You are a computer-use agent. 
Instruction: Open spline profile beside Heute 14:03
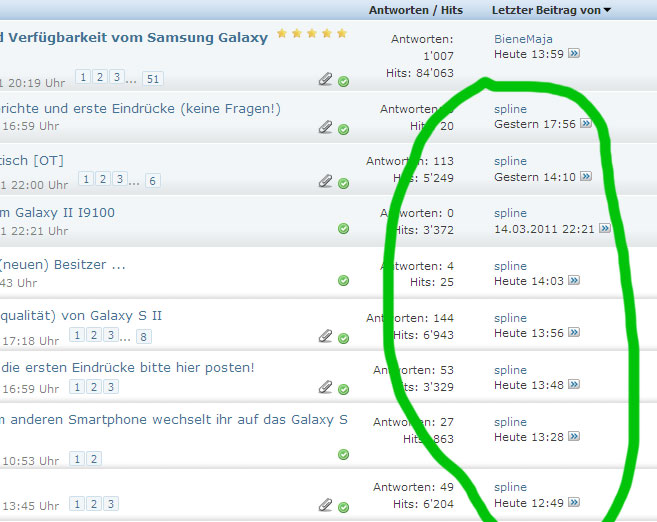[510, 266]
